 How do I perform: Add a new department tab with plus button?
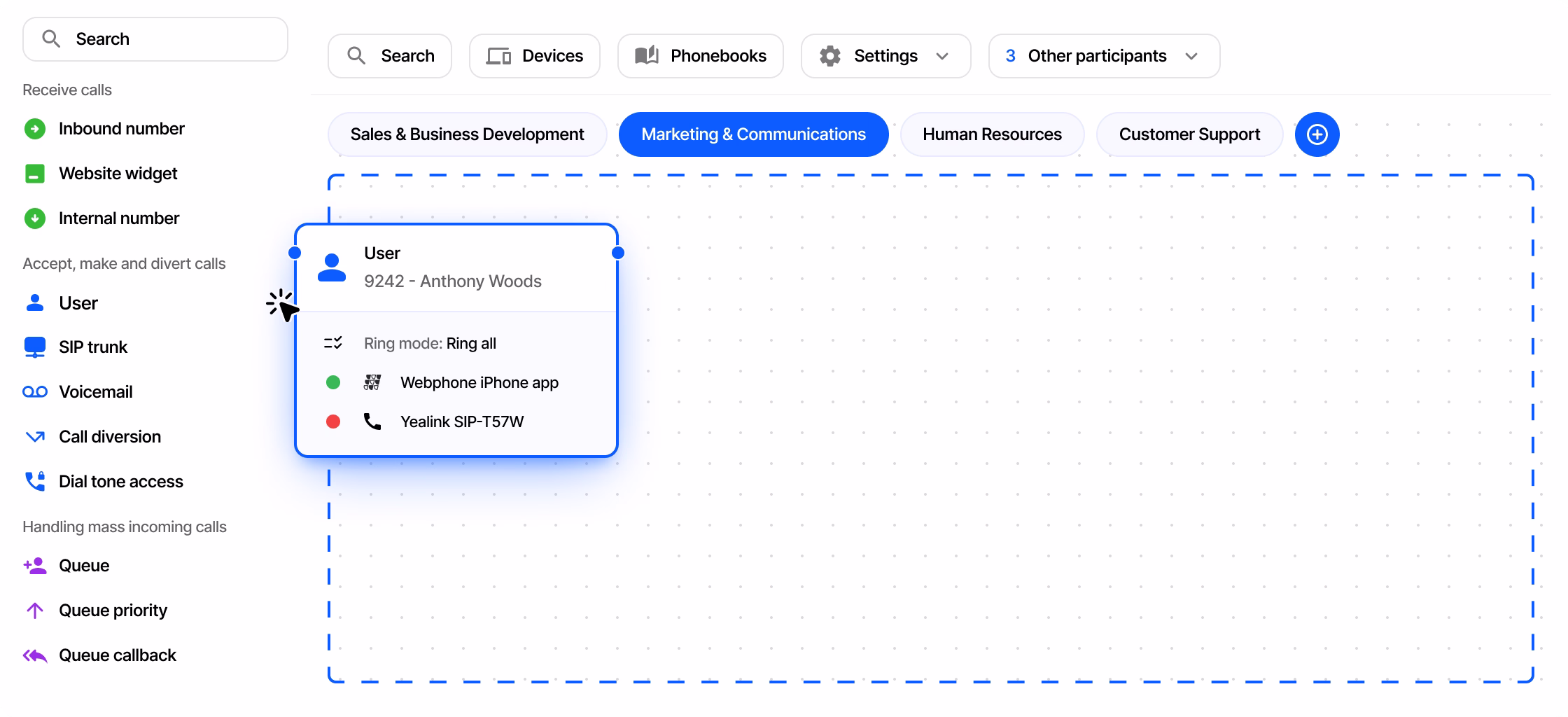[x=1317, y=134]
